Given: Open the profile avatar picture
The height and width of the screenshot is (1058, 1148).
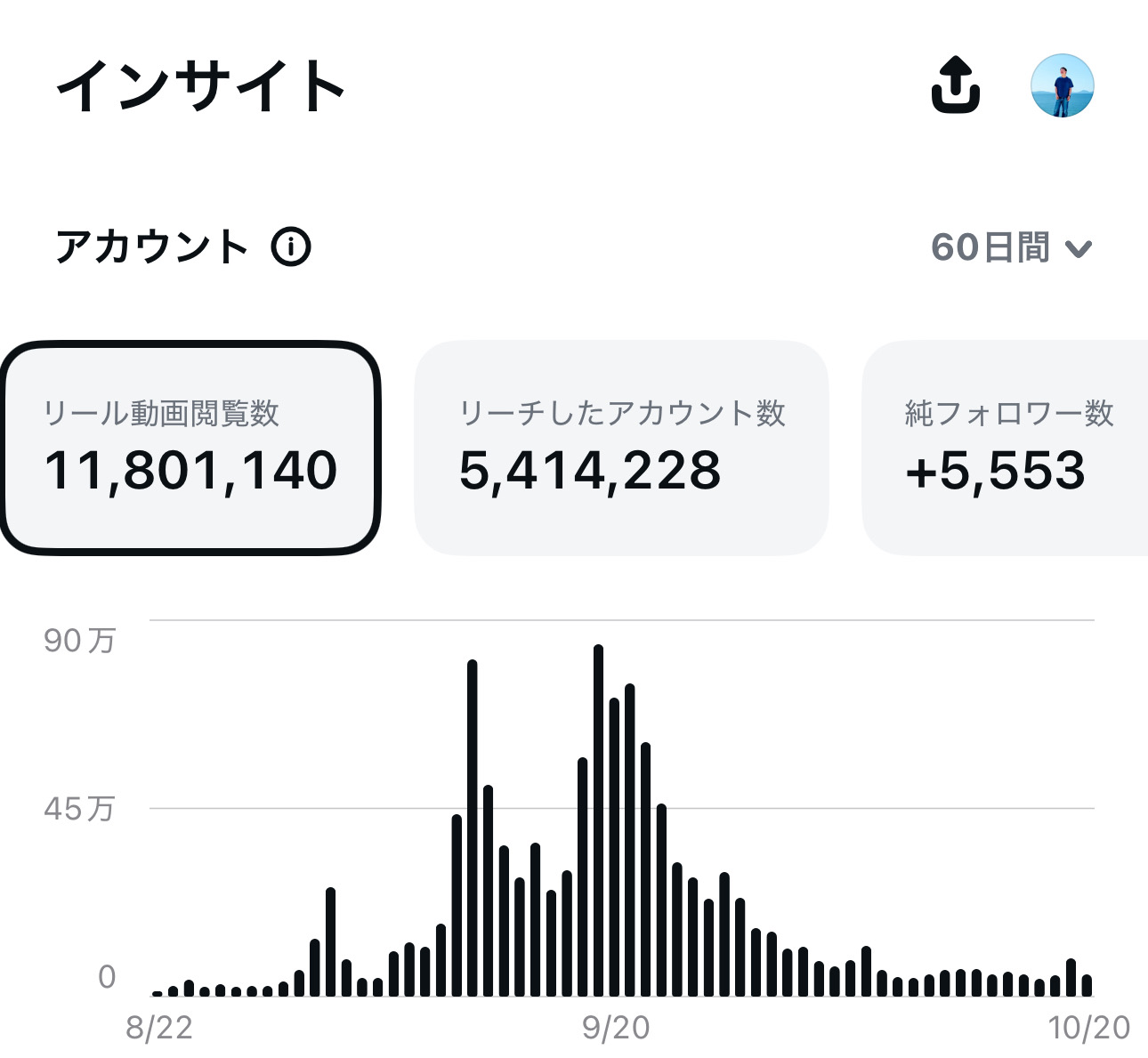Looking at the screenshot, I should [x=1062, y=85].
